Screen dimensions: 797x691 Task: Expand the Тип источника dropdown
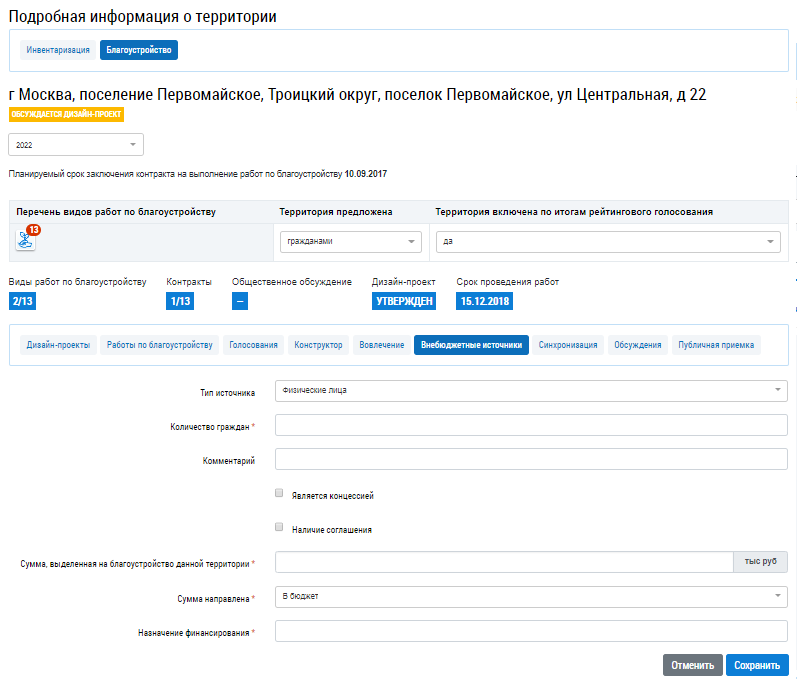pos(531,390)
